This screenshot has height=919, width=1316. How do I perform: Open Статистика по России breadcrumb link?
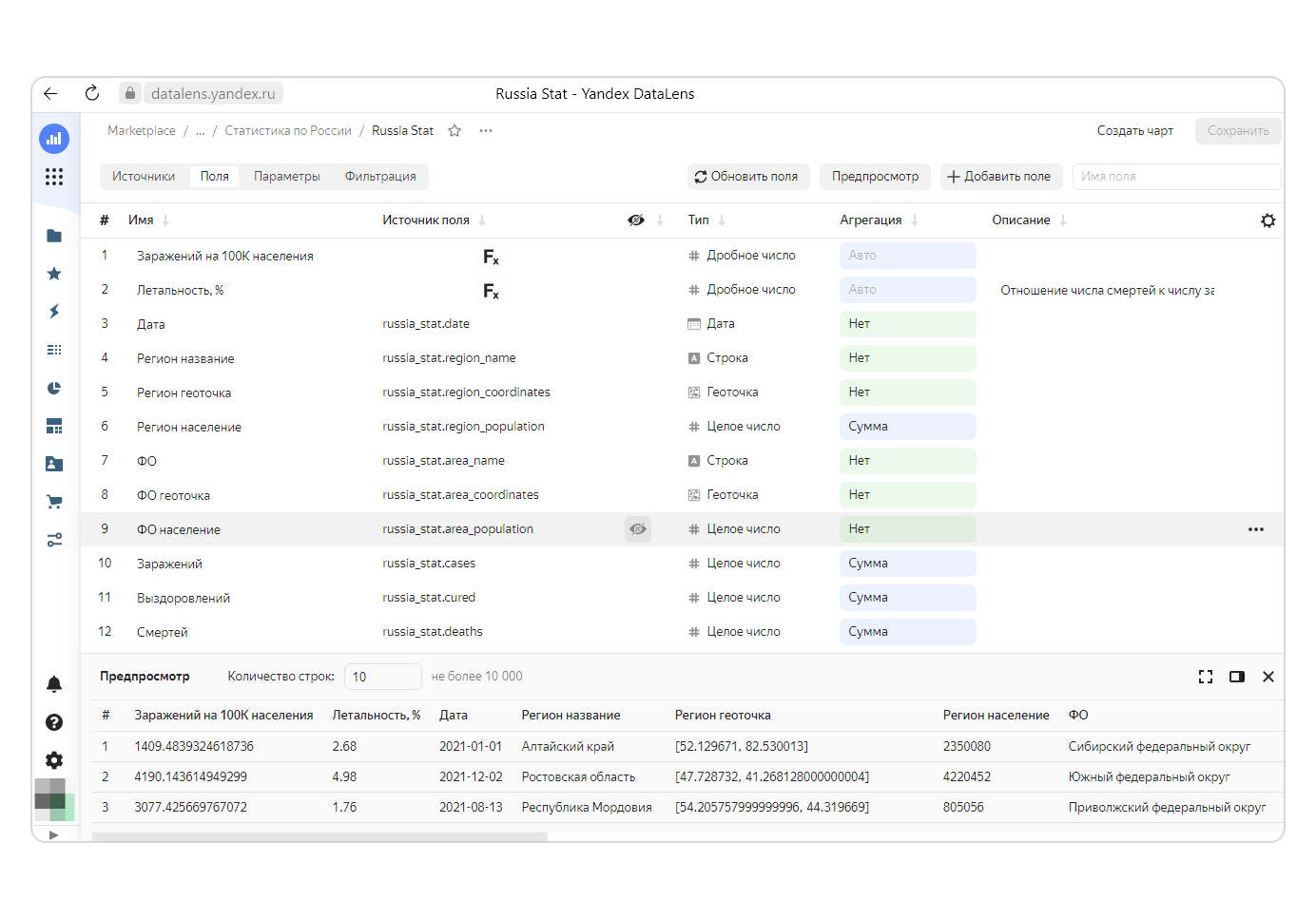point(288,131)
